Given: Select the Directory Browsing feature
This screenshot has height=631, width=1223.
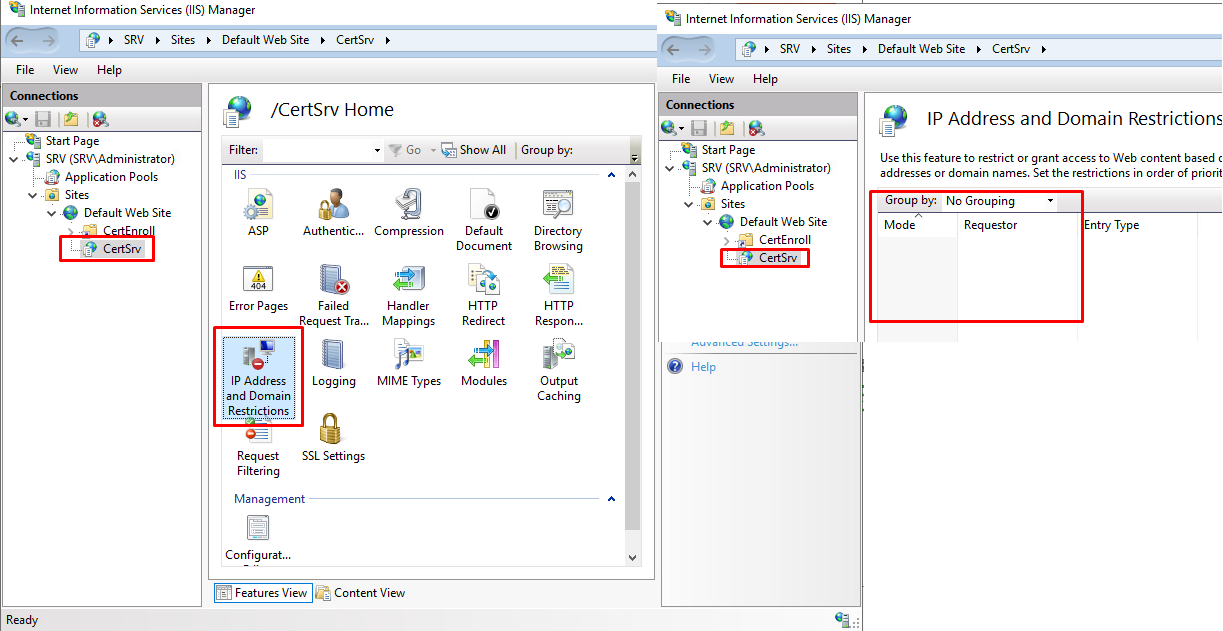Looking at the screenshot, I should (558, 220).
